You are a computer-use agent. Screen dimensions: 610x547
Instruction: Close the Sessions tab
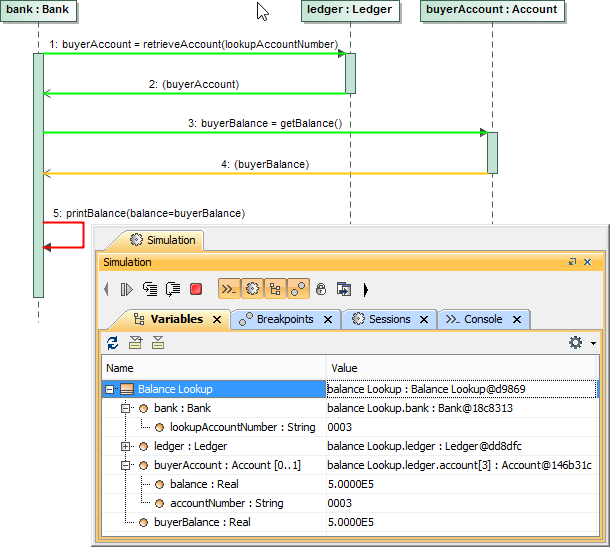423,320
